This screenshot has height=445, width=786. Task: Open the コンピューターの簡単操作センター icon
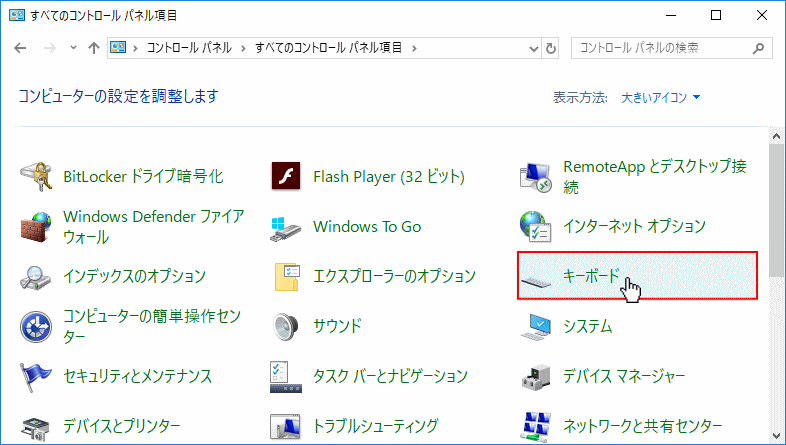[36, 326]
